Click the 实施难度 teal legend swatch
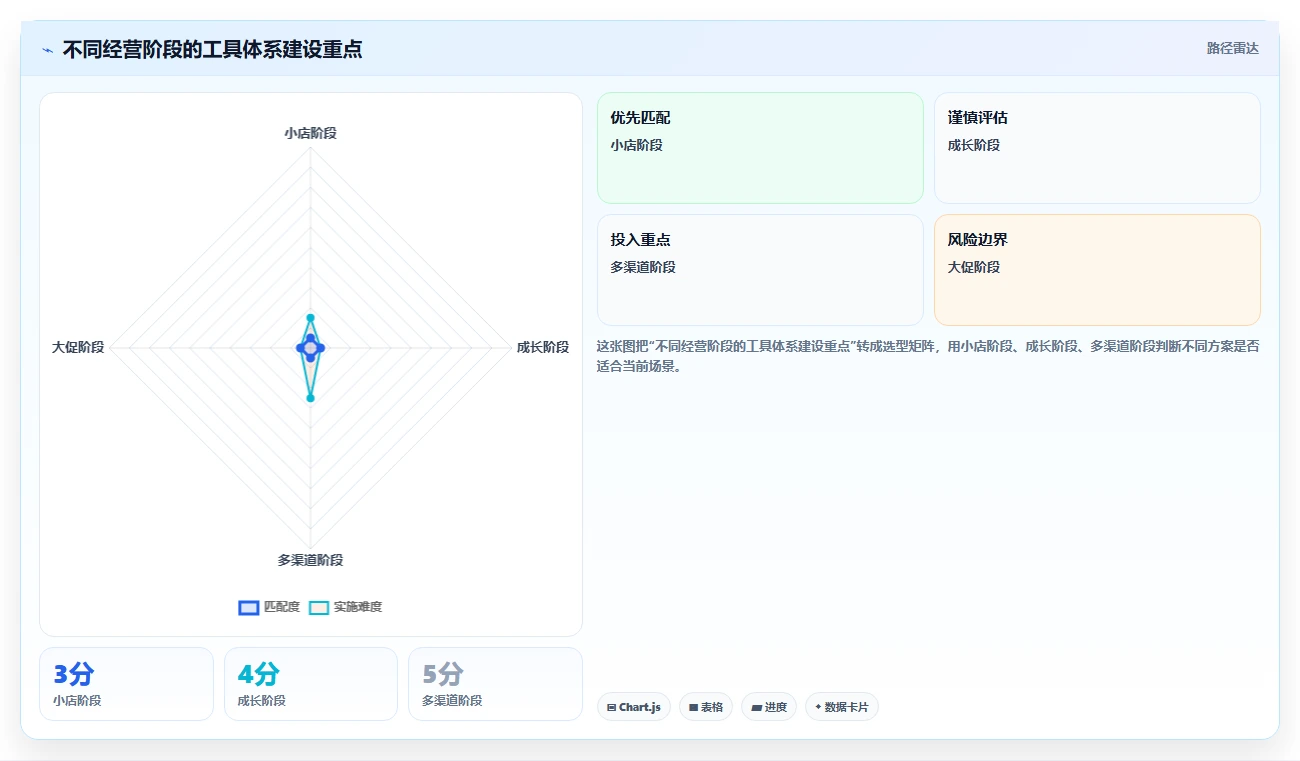1300x761 pixels. click(319, 607)
